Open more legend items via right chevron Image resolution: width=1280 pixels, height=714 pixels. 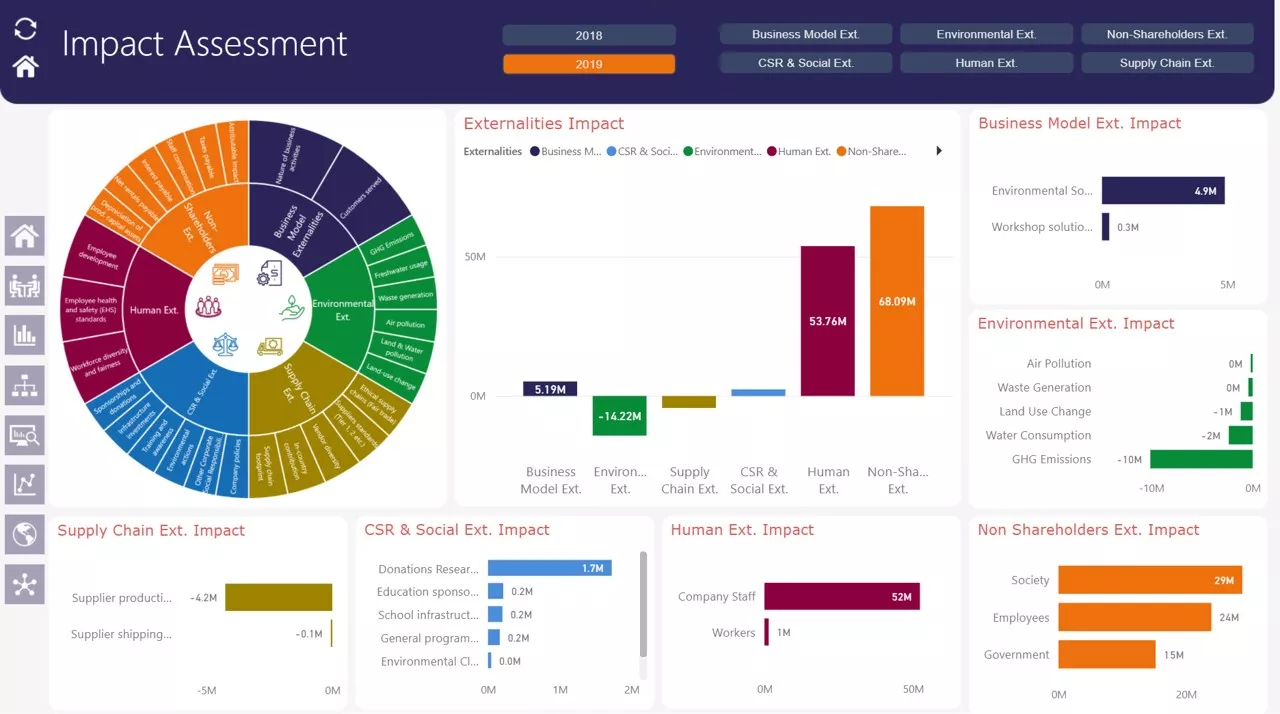coord(938,150)
